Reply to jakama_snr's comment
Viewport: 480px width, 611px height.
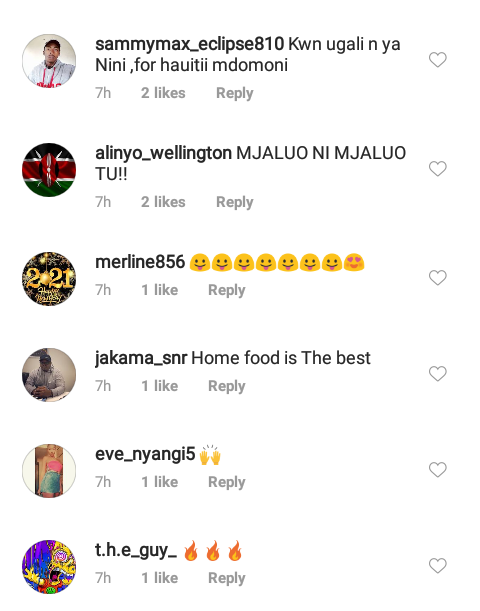pyautogui.click(x=227, y=386)
